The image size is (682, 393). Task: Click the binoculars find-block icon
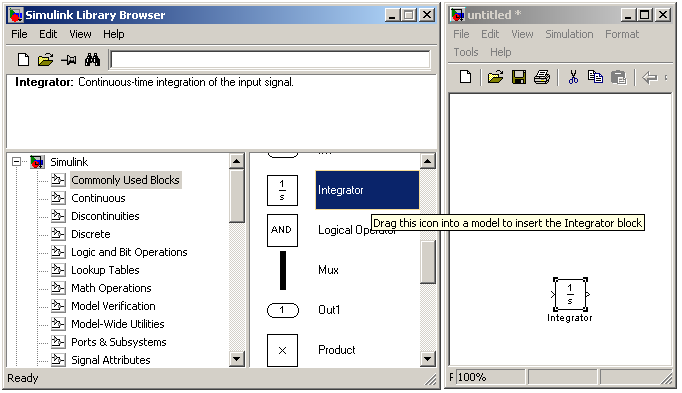pyautogui.click(x=92, y=60)
